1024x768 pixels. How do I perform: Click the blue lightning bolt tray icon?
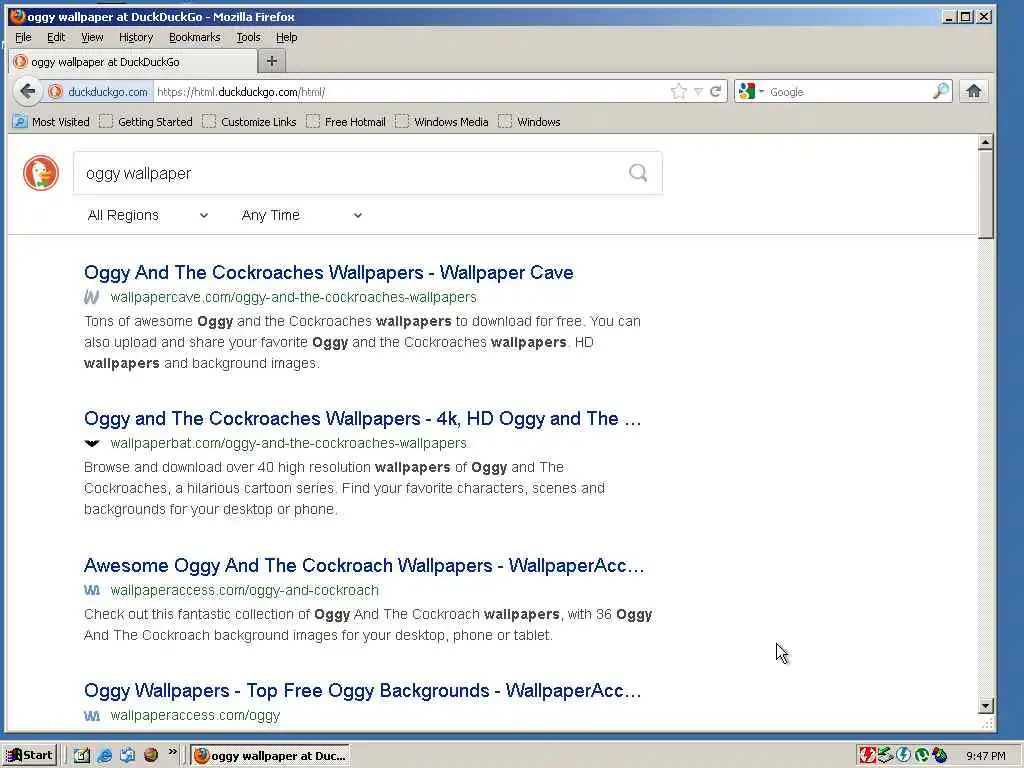[x=903, y=756]
